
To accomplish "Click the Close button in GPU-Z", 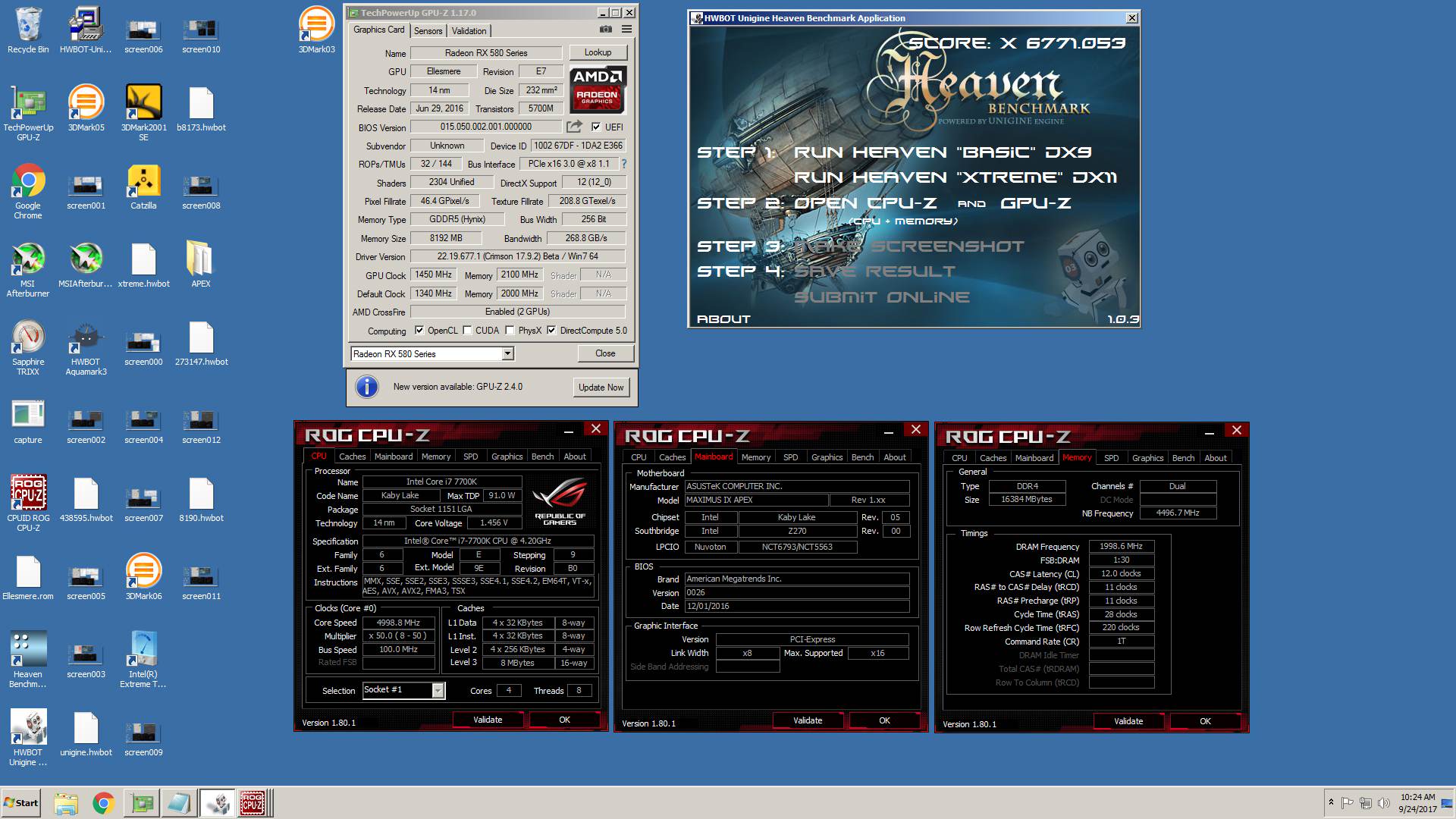I will click(605, 353).
